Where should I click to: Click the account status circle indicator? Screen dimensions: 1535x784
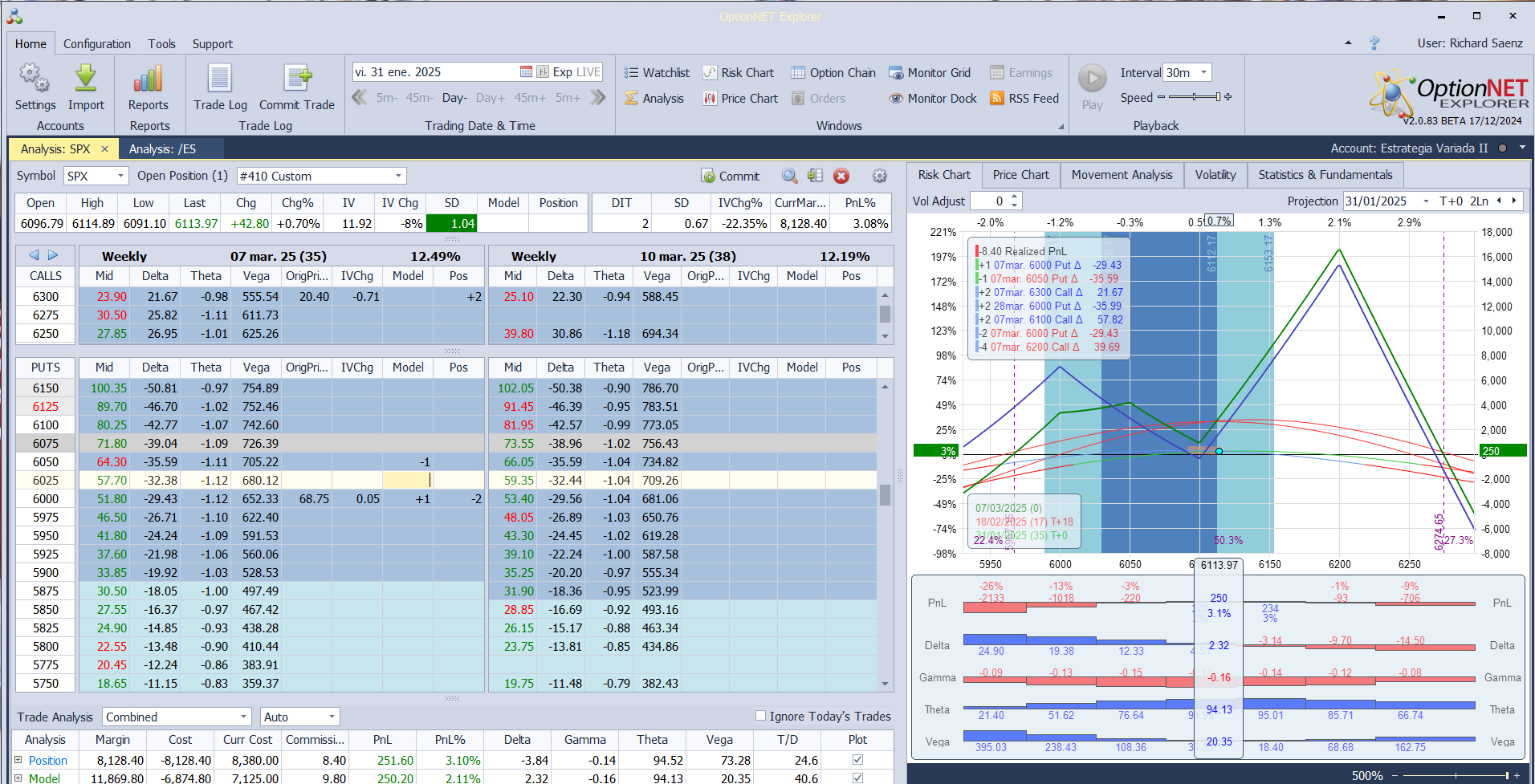tap(1502, 148)
